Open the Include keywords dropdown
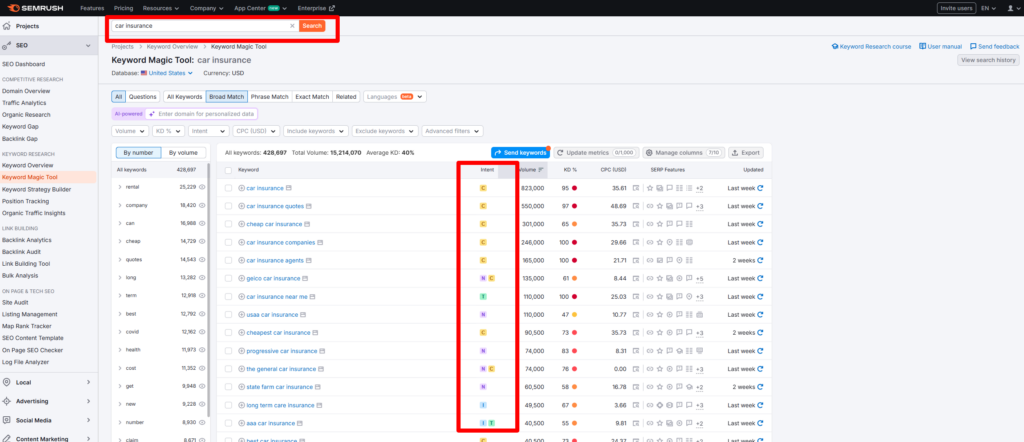This screenshot has height=442, width=1024. (x=316, y=131)
